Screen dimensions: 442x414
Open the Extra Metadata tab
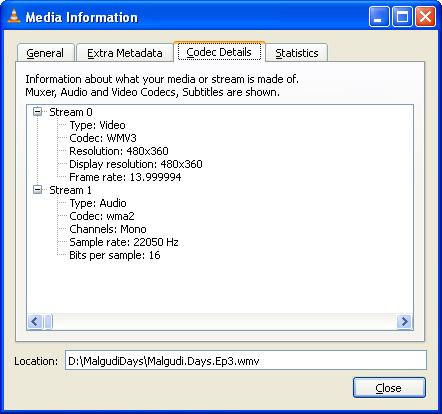coord(125,53)
